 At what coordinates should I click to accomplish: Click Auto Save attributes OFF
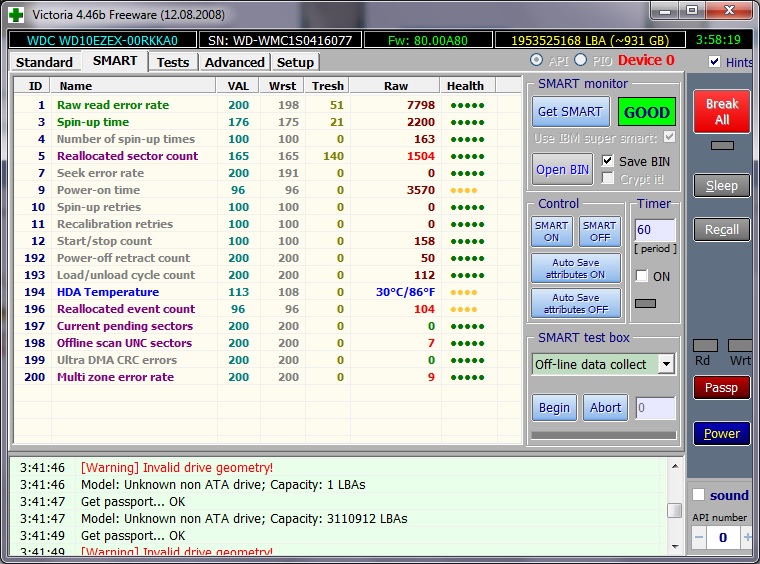point(576,303)
